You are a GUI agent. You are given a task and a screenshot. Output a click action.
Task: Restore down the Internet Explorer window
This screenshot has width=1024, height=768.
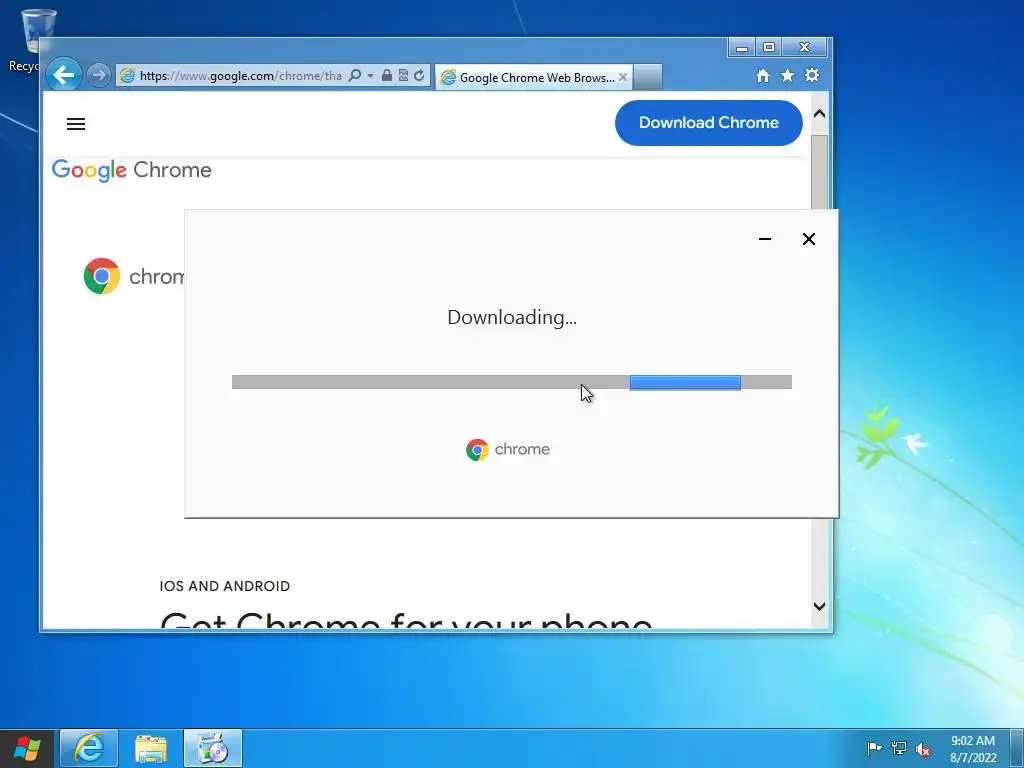coord(769,47)
